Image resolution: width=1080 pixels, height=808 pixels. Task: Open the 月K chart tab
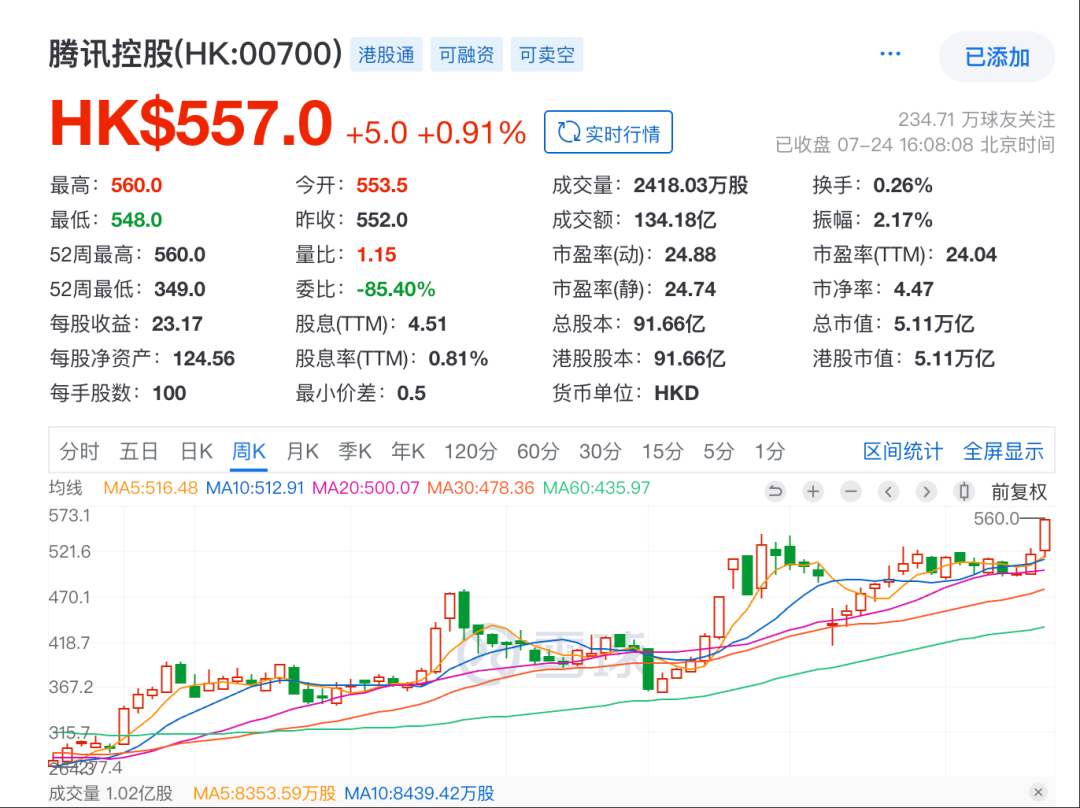[302, 451]
